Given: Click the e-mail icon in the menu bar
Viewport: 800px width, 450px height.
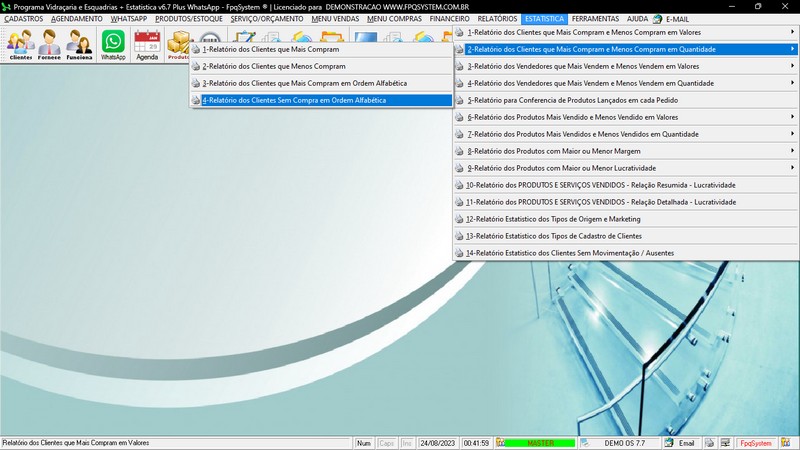Looking at the screenshot, I should coord(658,19).
